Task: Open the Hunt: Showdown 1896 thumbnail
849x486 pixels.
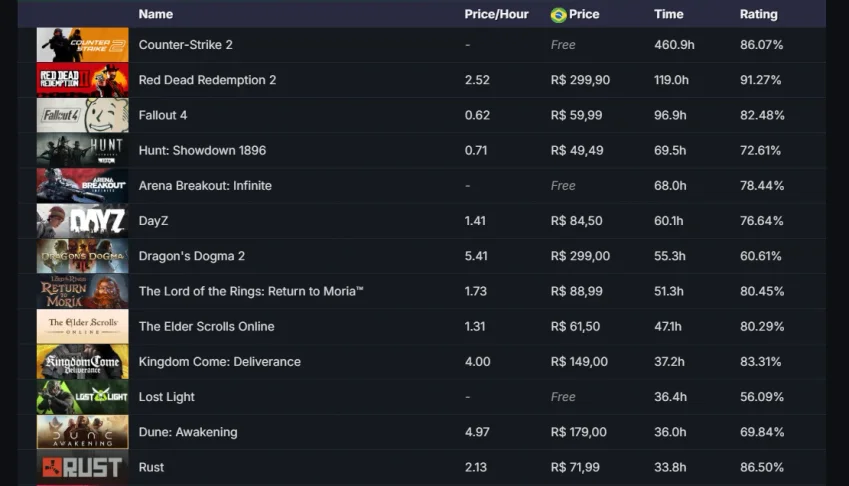Action: pos(83,150)
